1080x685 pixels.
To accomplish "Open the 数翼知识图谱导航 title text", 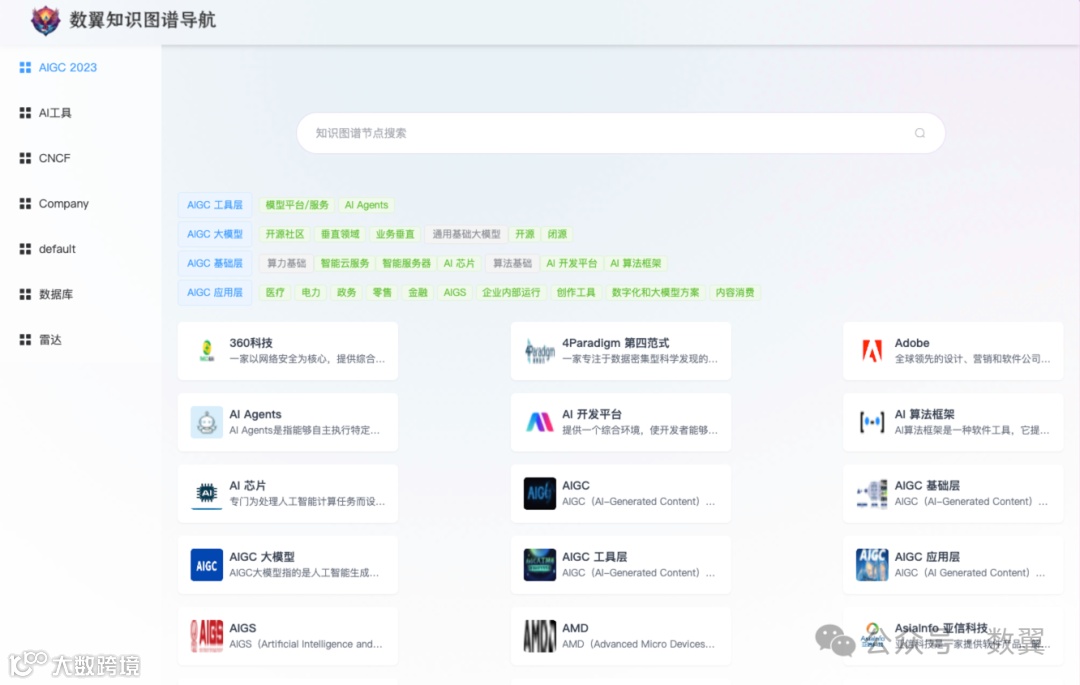I will point(143,21).
